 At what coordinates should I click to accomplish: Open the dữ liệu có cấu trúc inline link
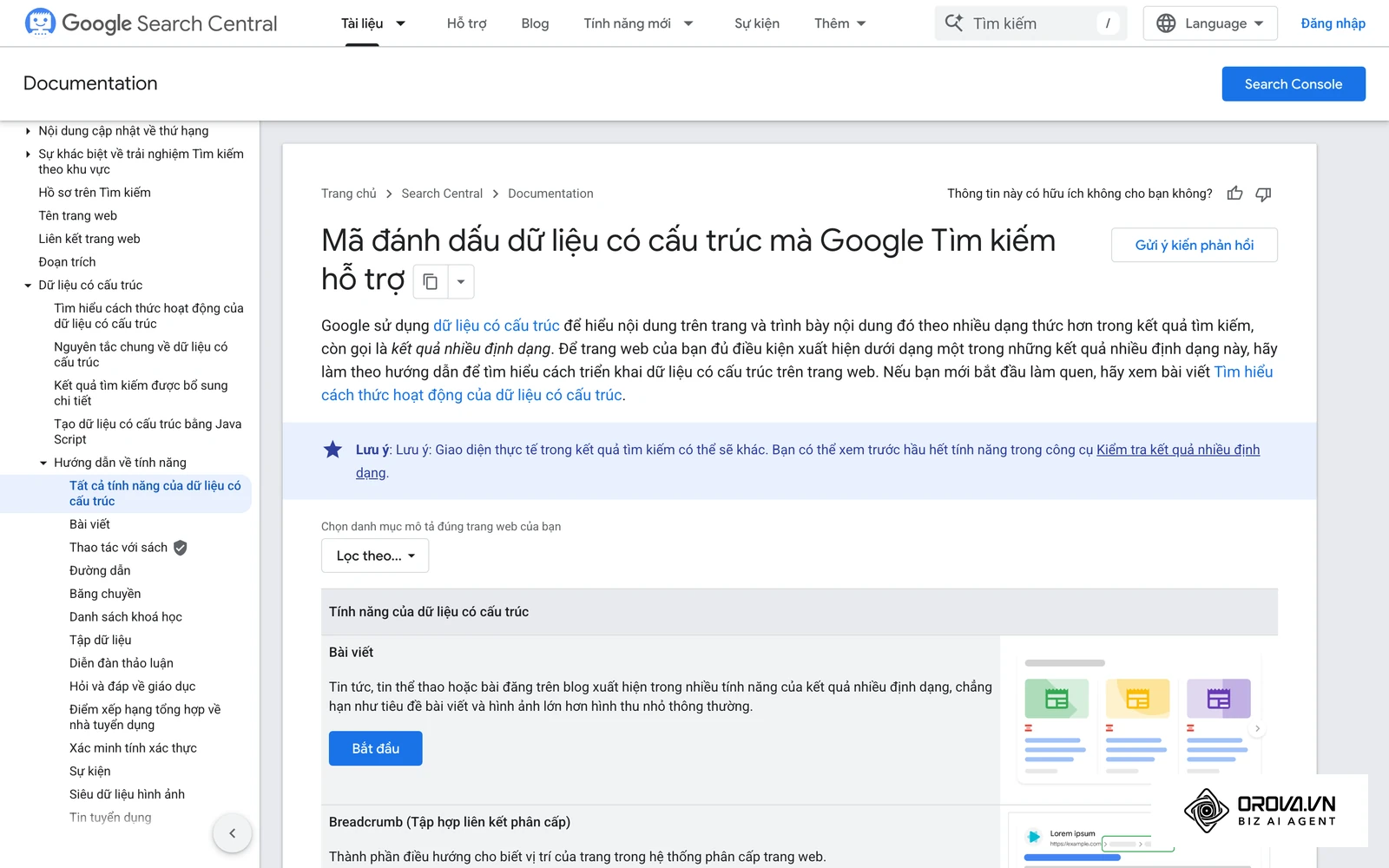(497, 325)
